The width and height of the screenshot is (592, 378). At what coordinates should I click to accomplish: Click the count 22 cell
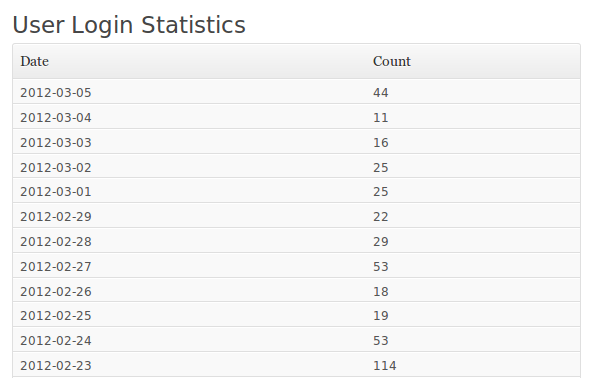(x=381, y=216)
